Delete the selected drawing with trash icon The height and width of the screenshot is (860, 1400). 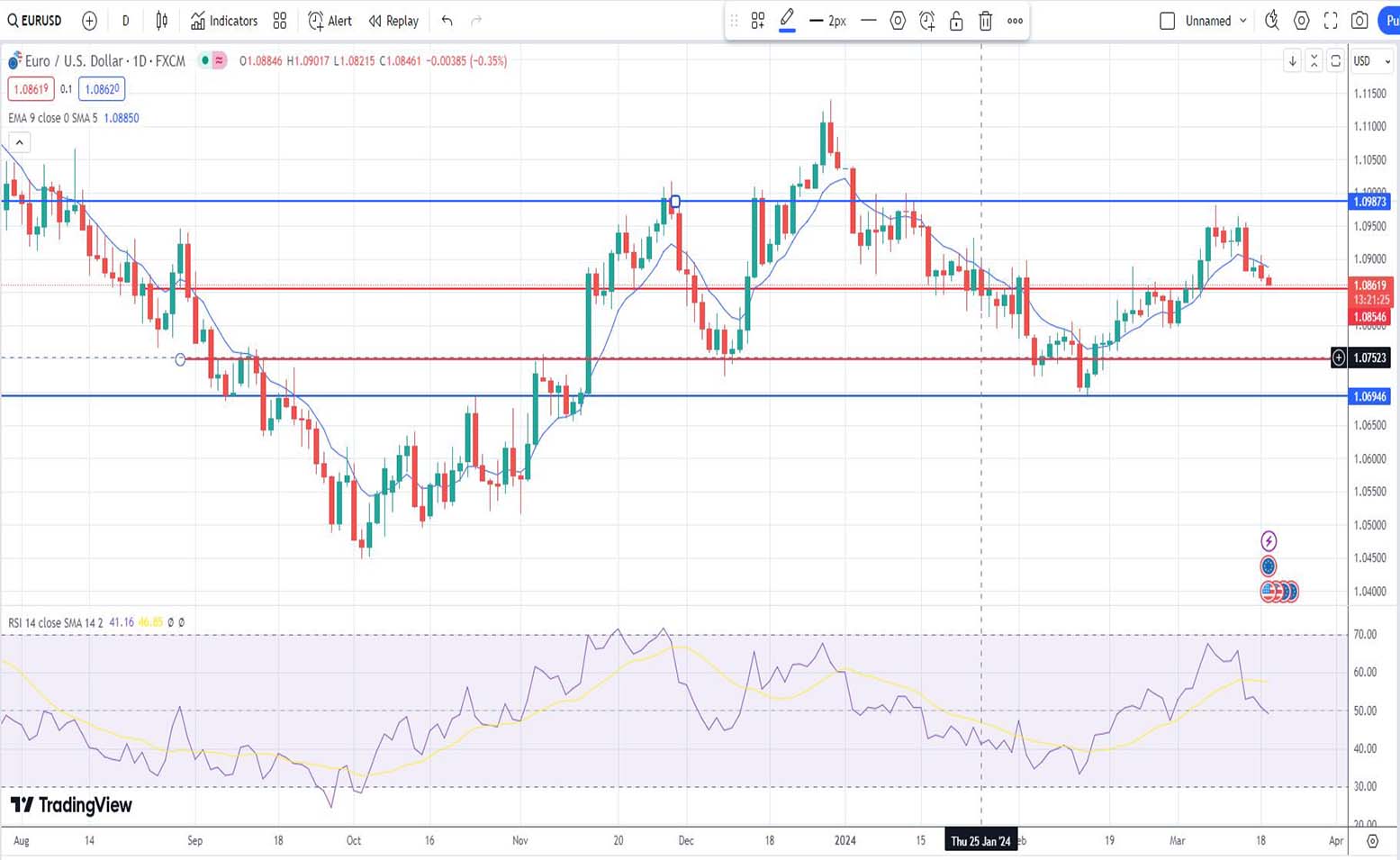click(x=985, y=21)
